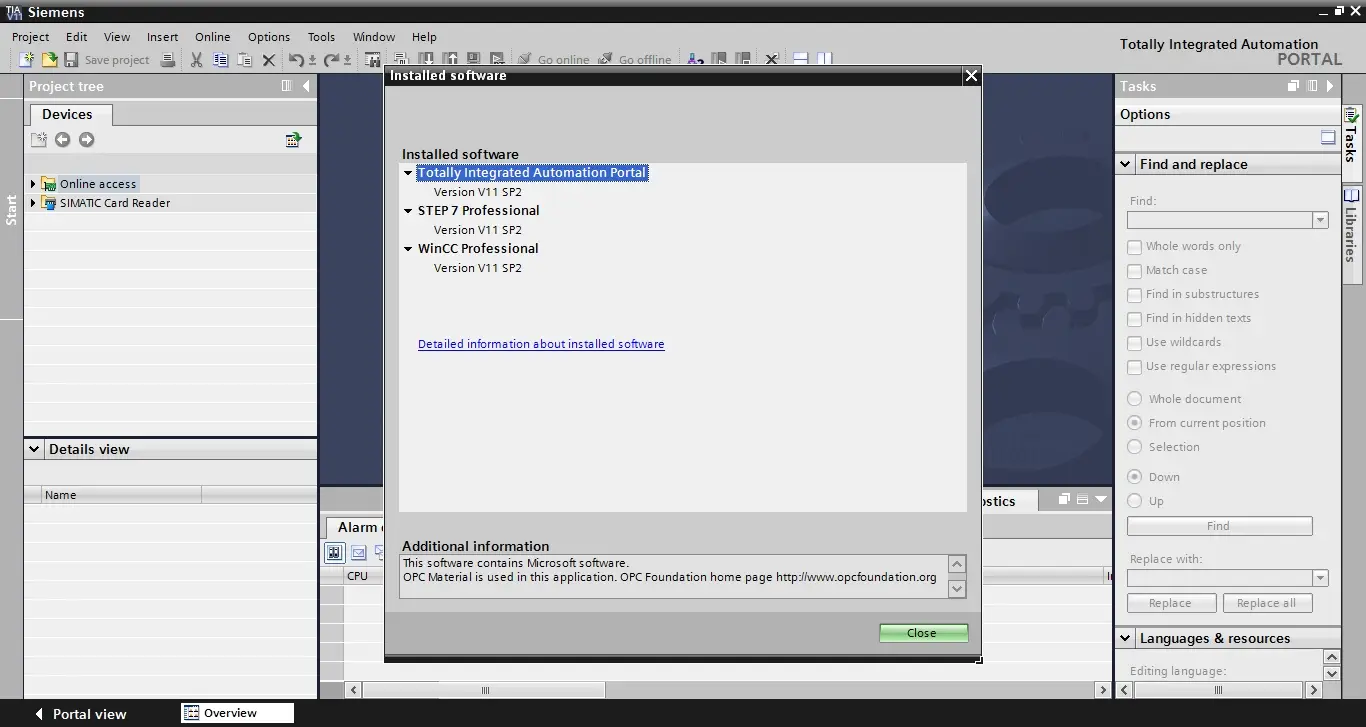Screen dimensions: 1366x727
Task: Click the Paste clipboard icon
Action: click(x=244, y=60)
